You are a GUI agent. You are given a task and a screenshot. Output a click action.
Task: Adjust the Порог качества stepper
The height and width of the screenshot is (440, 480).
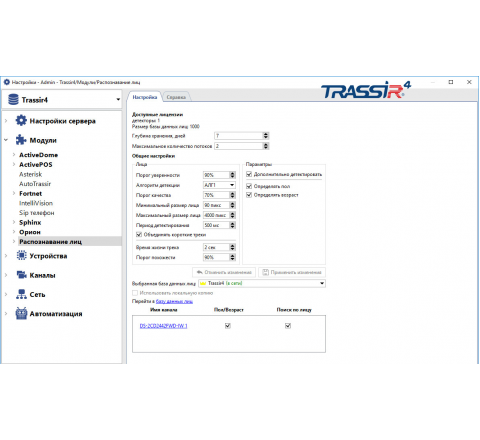click(x=233, y=195)
